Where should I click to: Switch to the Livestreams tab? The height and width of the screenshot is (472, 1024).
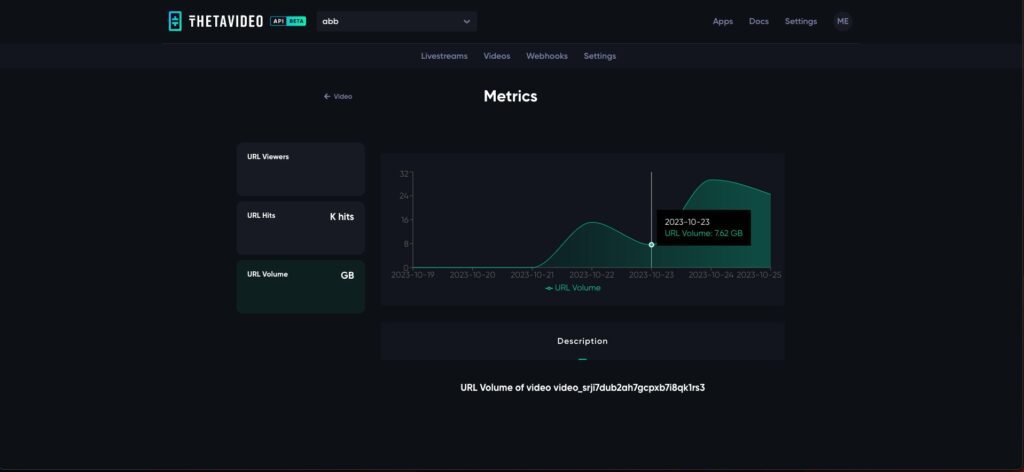[444, 56]
